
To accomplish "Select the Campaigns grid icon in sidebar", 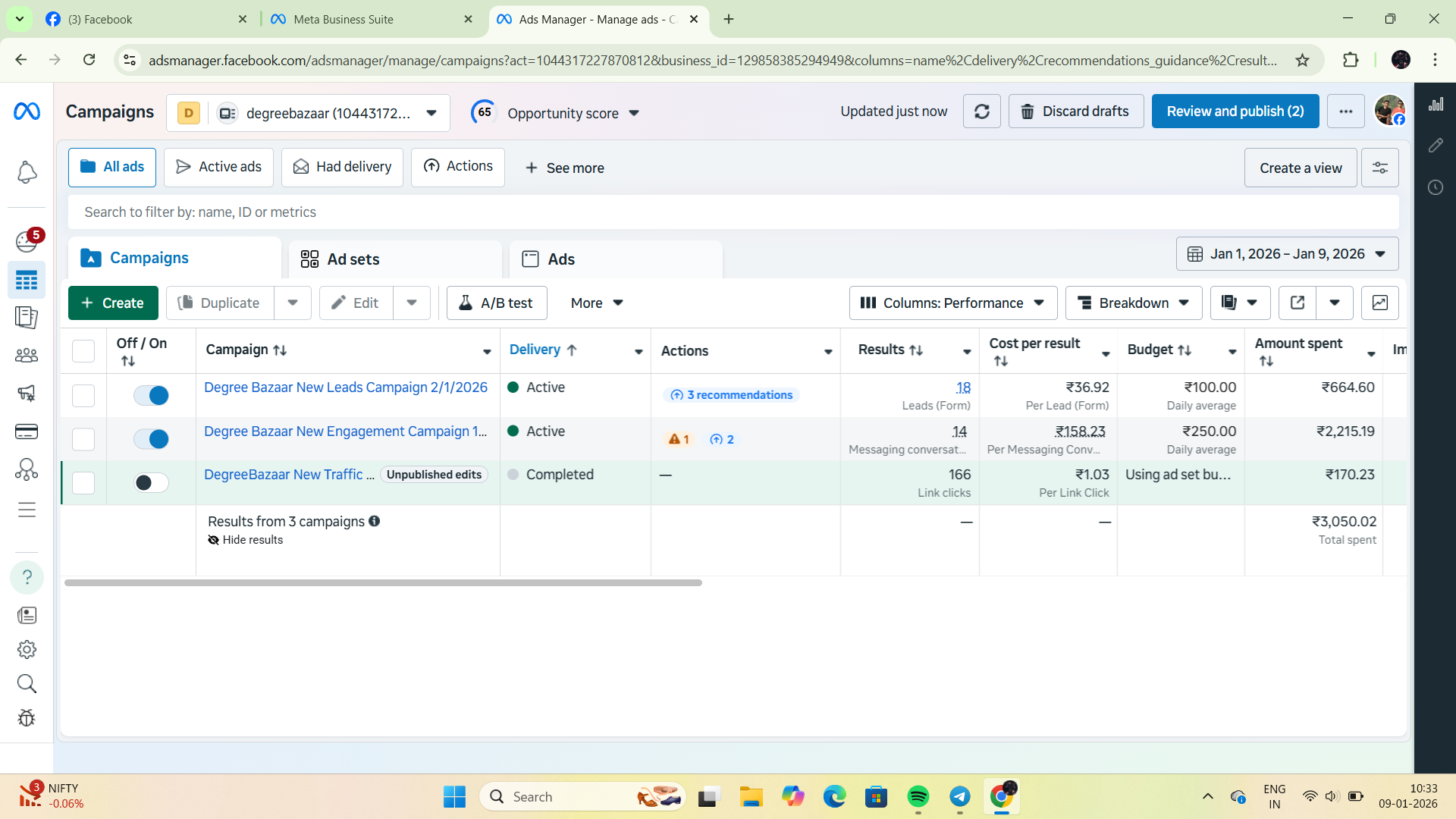I will pyautogui.click(x=27, y=281).
